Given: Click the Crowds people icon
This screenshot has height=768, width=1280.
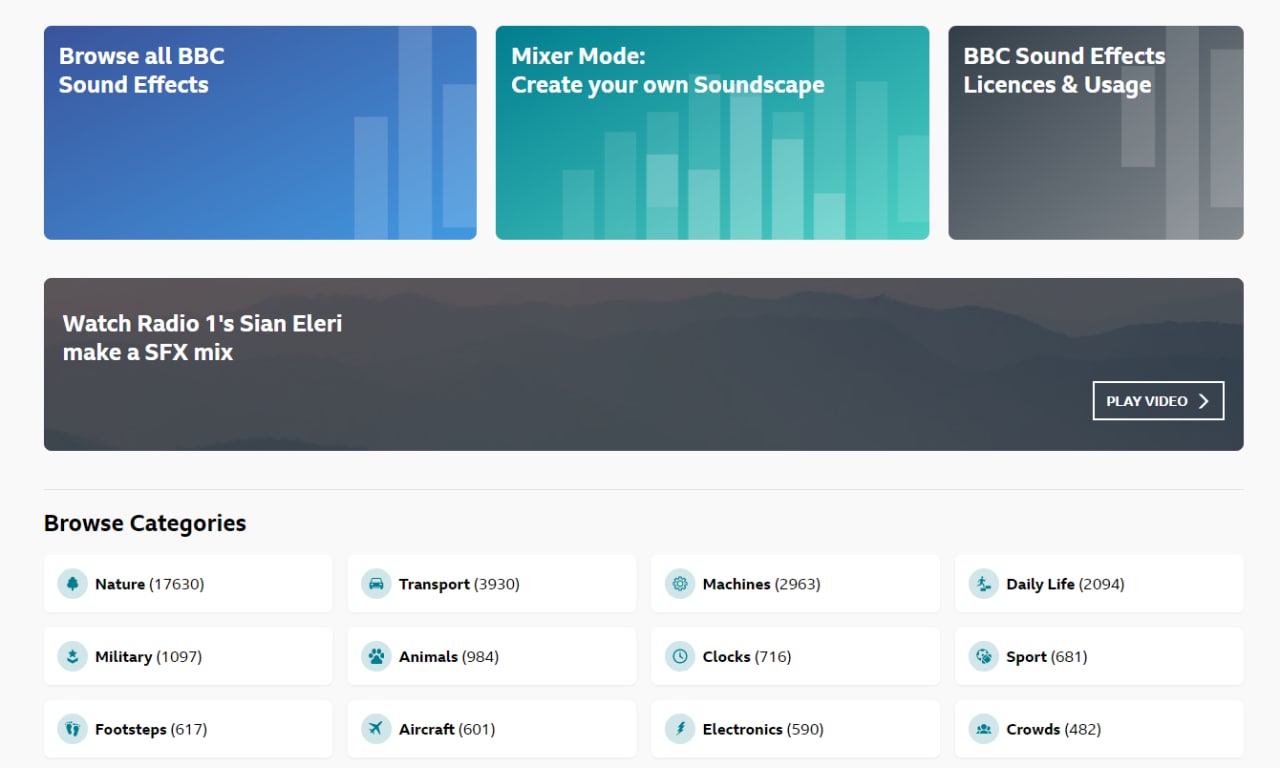Looking at the screenshot, I should pos(984,729).
